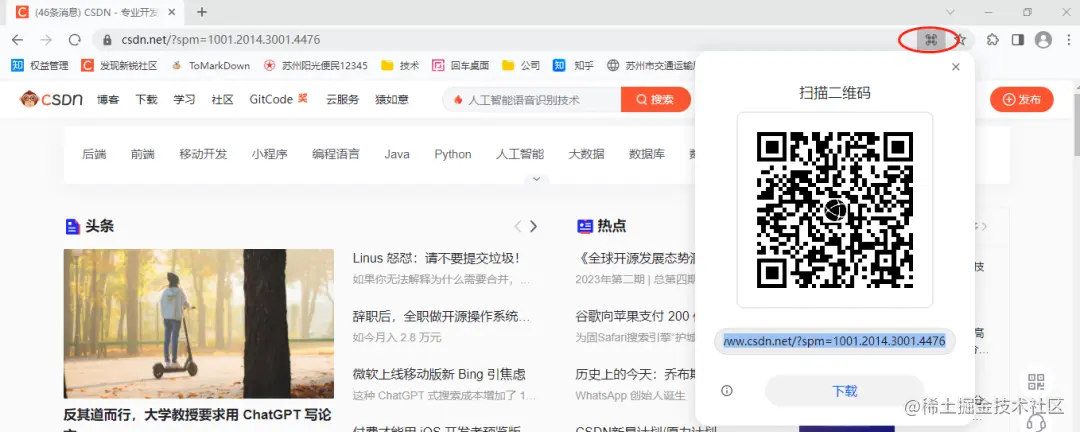Open the 权益管理 bookmark
Viewport: 1080px width, 432px height.
tap(40, 65)
